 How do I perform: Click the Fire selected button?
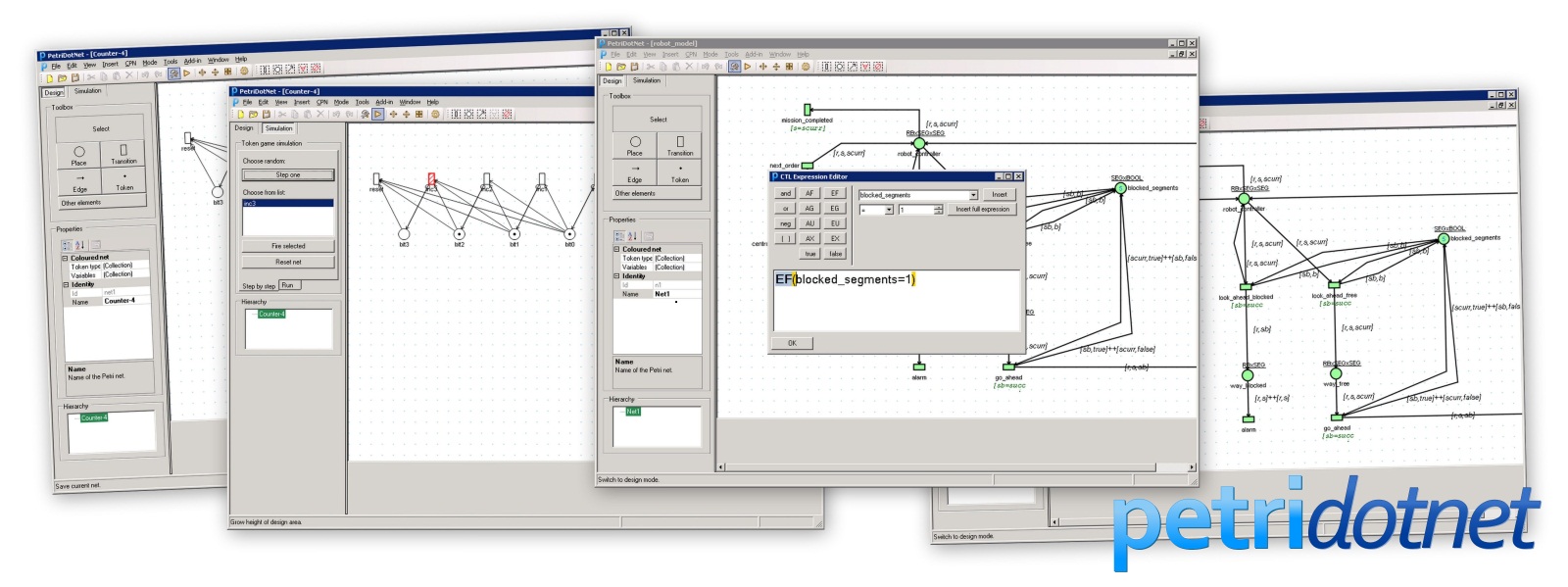pos(288,246)
